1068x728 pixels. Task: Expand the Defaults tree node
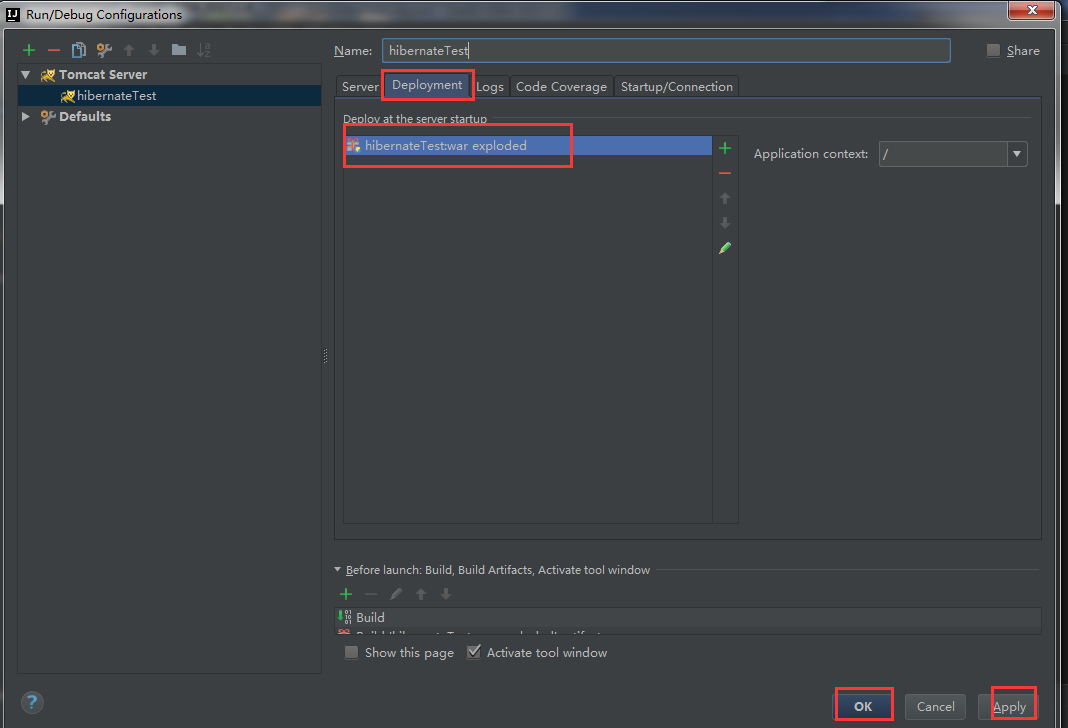coord(26,116)
